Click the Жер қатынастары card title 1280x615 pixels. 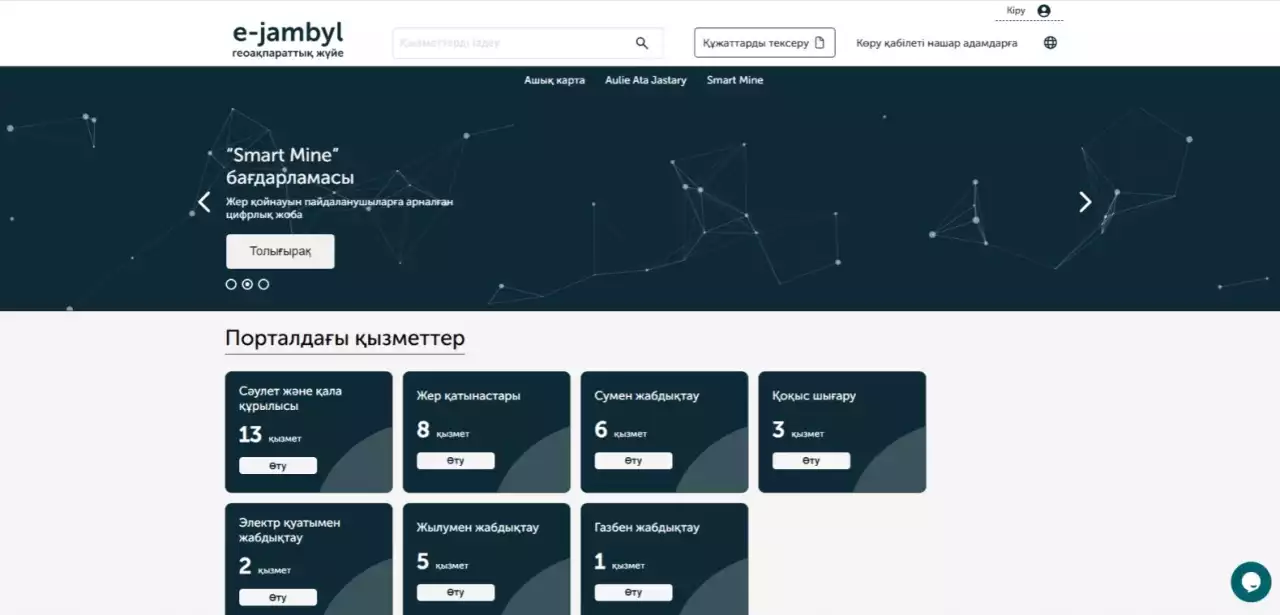(468, 396)
